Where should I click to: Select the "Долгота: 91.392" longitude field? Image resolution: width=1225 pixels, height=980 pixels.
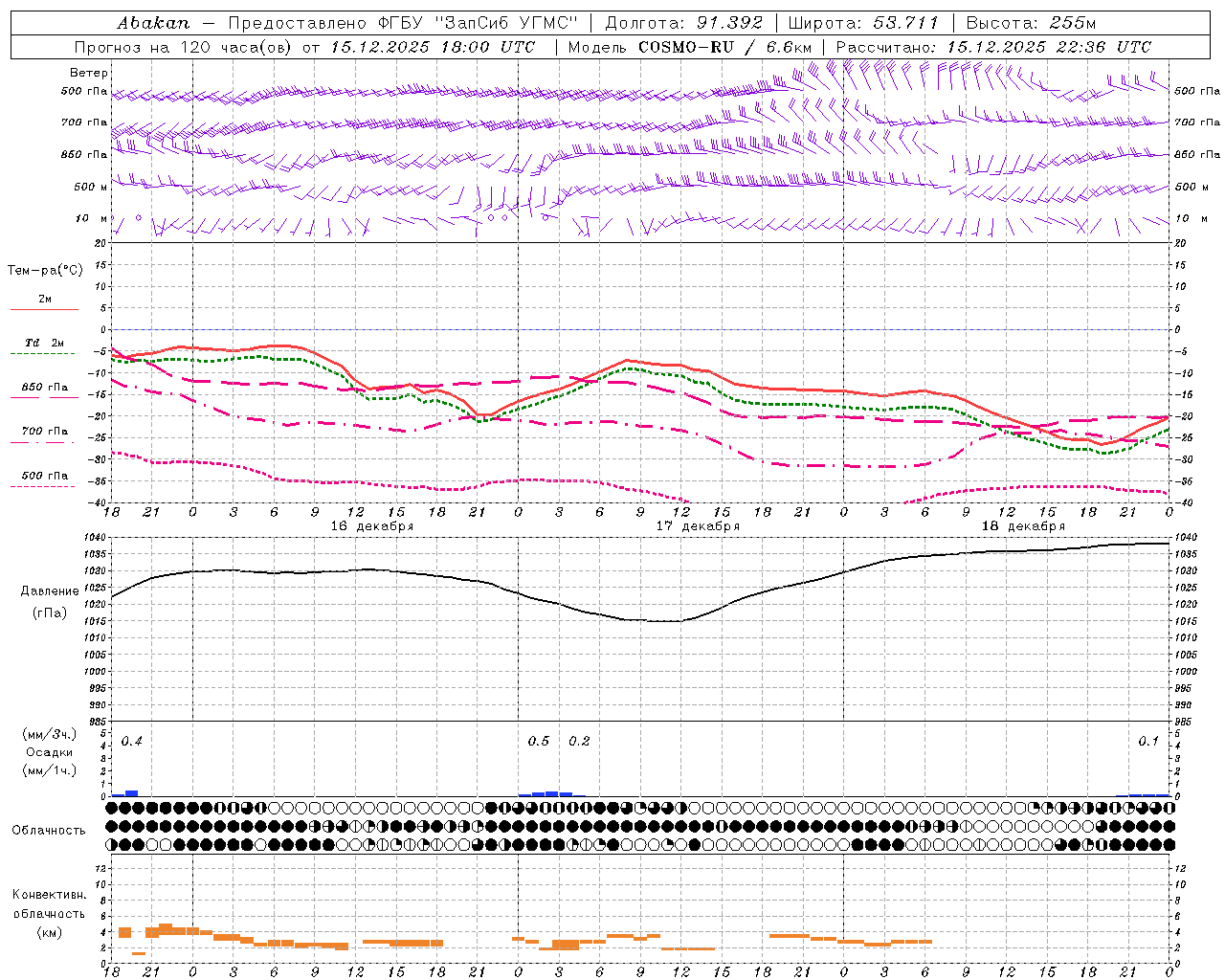tap(684, 23)
